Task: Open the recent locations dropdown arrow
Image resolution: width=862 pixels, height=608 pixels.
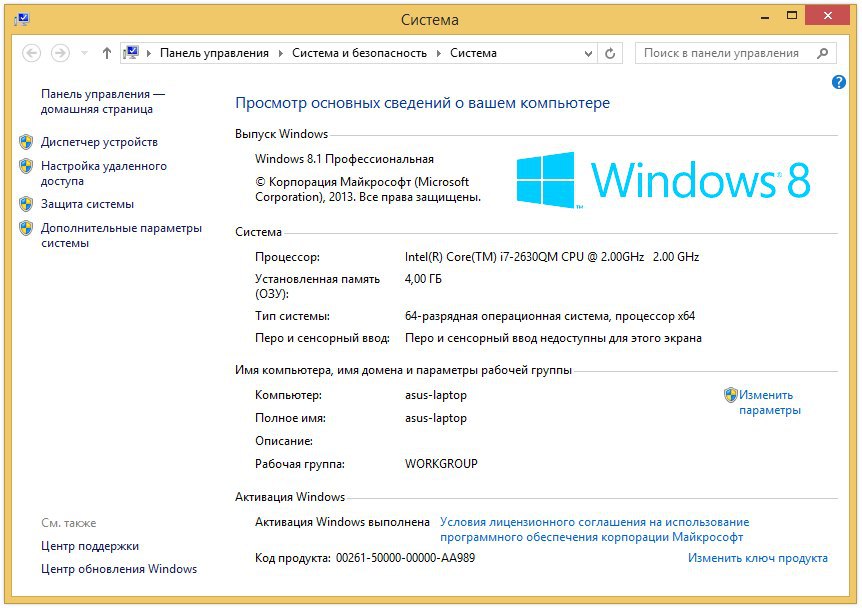Action: pos(84,53)
